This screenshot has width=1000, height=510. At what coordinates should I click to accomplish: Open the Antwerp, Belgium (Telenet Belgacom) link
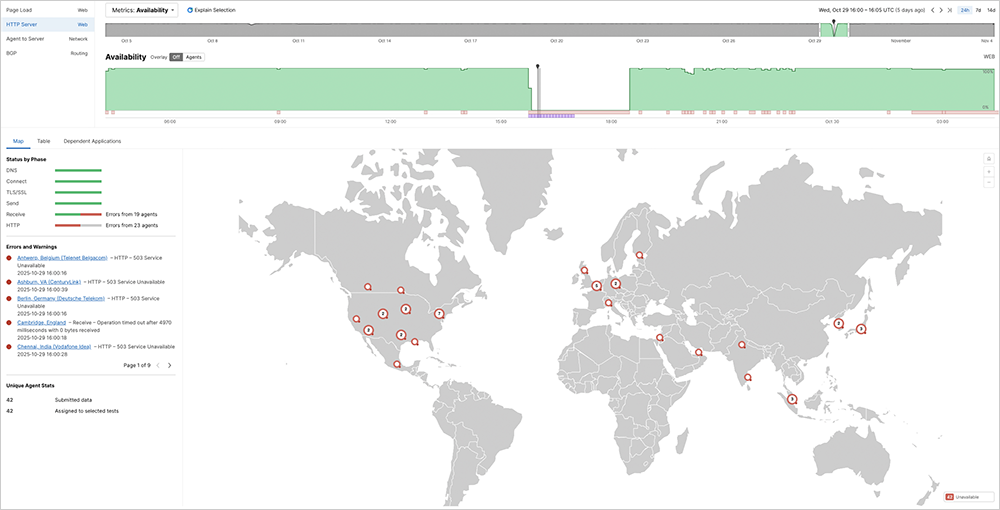pyautogui.click(x=62, y=258)
